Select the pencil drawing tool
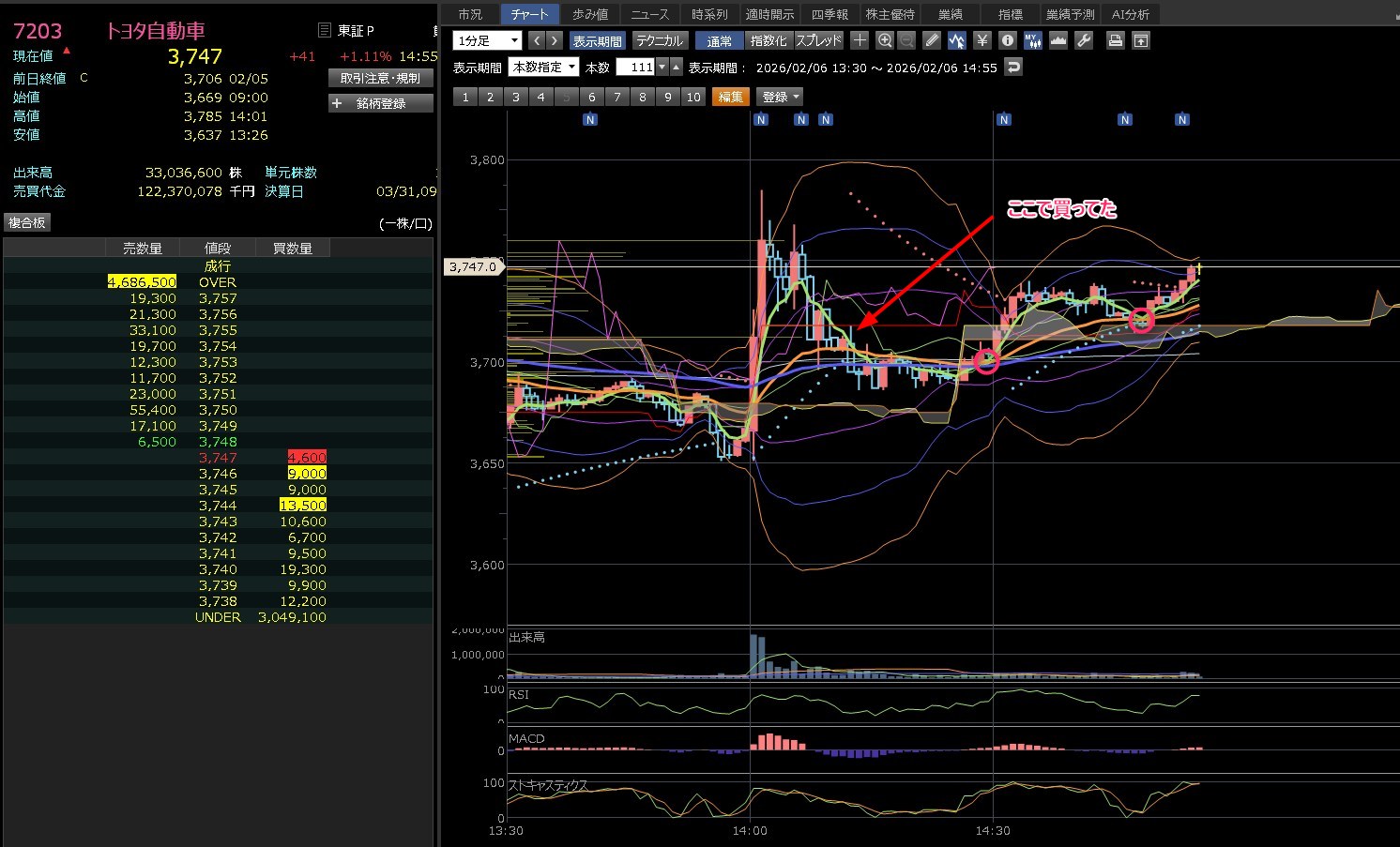Image resolution: width=1400 pixels, height=847 pixels. pos(931,40)
